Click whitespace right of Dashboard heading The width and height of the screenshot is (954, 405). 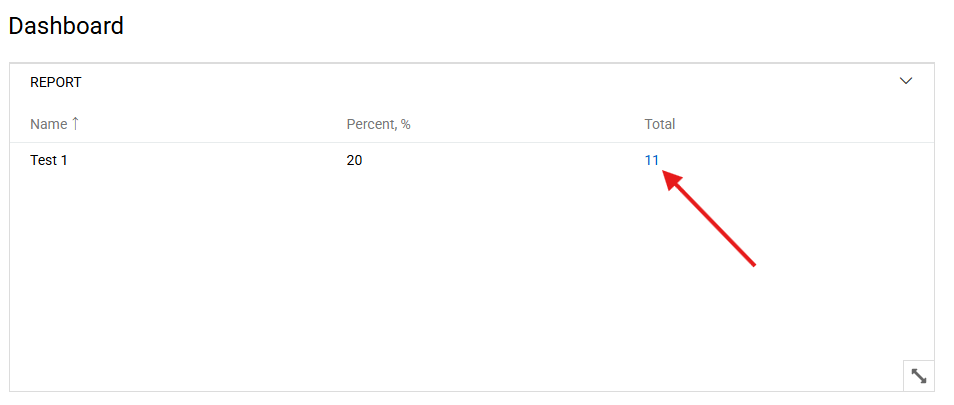tap(500, 26)
